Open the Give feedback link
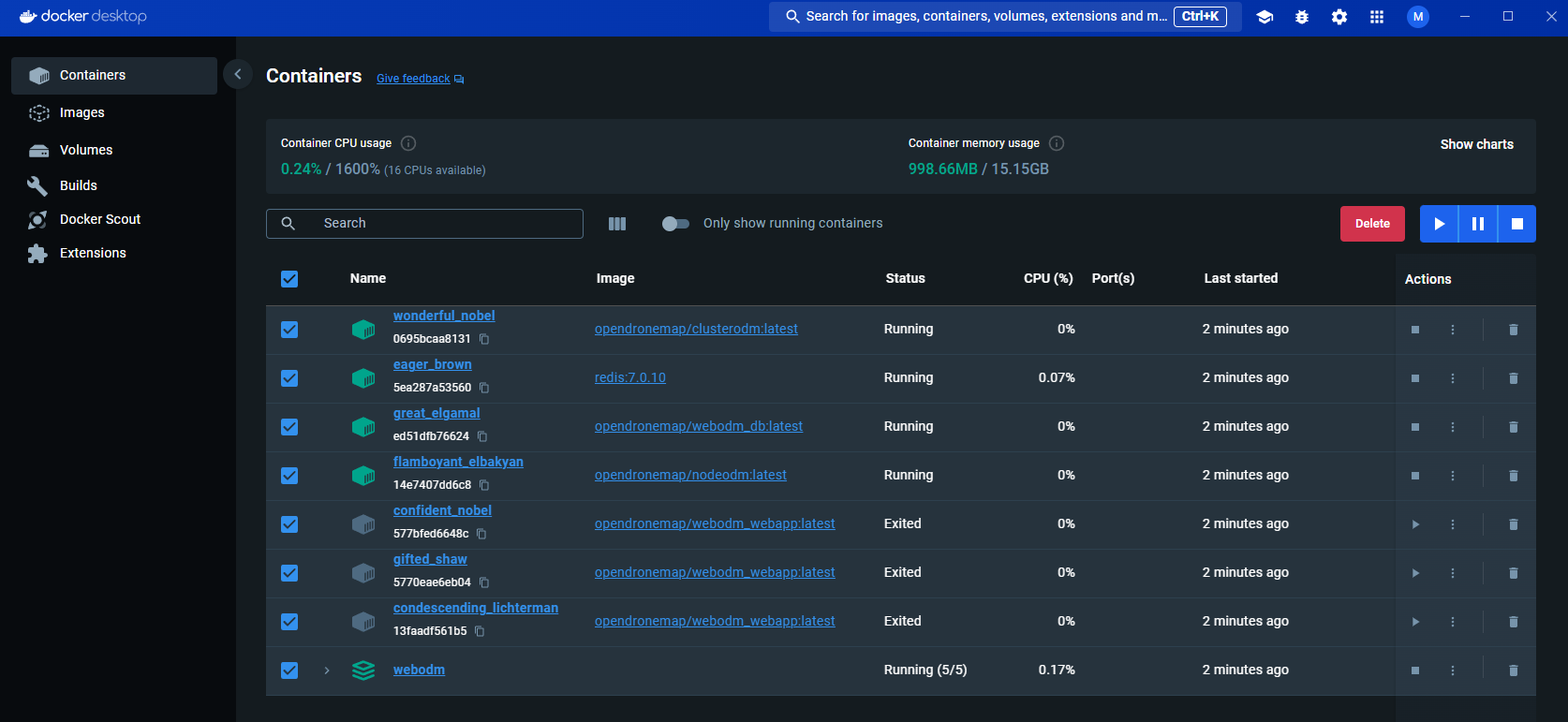This screenshot has height=722, width=1568. pyautogui.click(x=413, y=79)
